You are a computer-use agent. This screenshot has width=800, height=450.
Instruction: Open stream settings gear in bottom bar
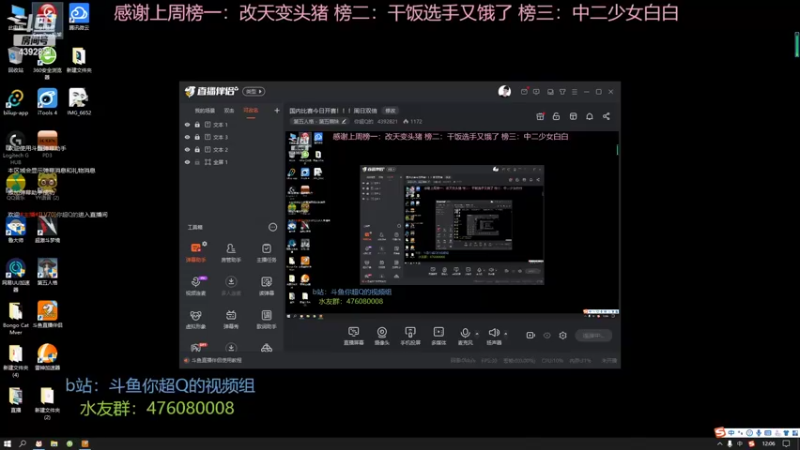click(563, 335)
